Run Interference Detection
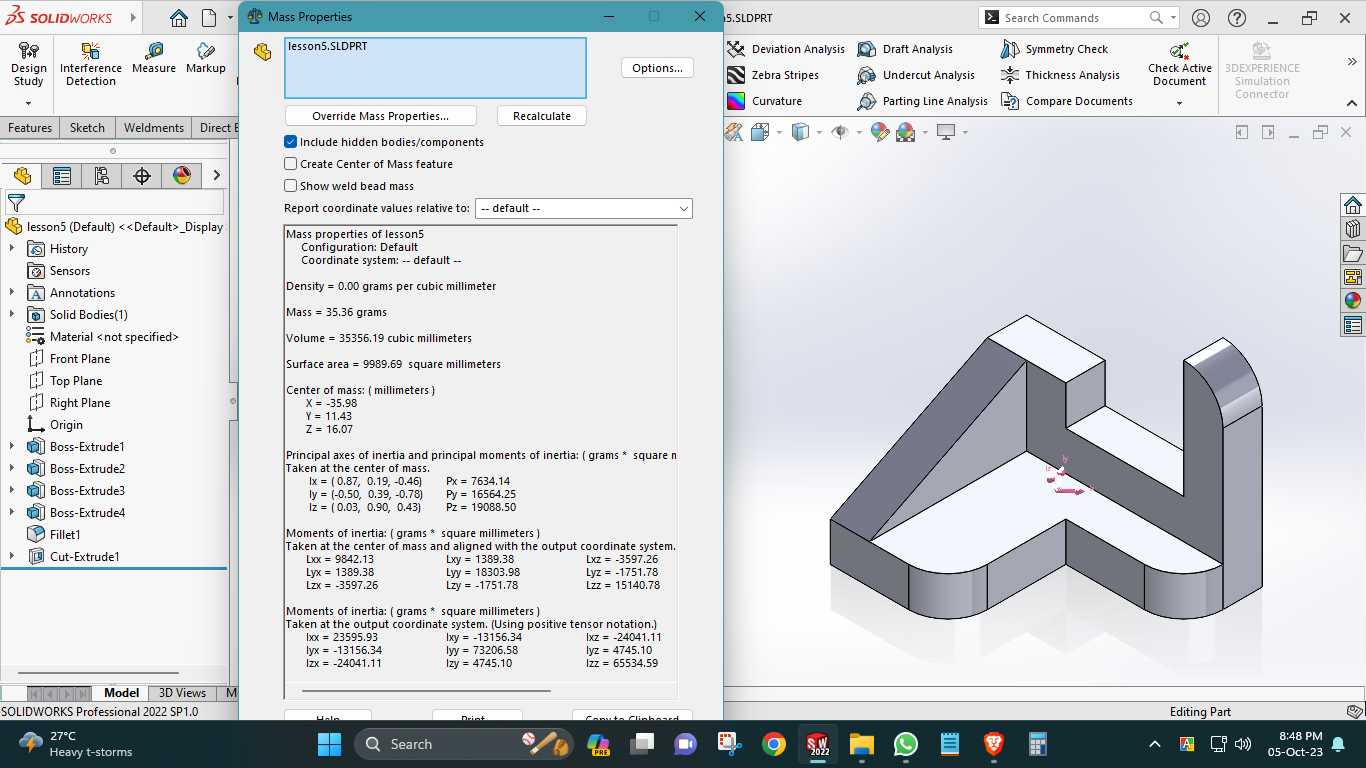Viewport: 1366px width, 768px height. click(x=91, y=65)
